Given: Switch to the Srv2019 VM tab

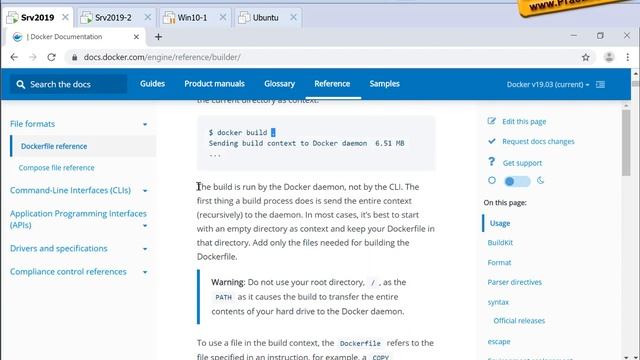Looking at the screenshot, I should click(38, 18).
